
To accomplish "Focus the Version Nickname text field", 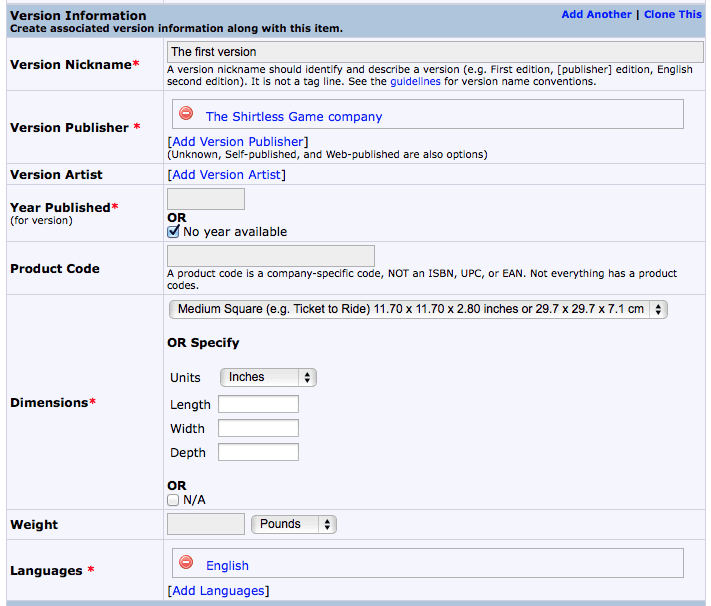I will coord(435,52).
